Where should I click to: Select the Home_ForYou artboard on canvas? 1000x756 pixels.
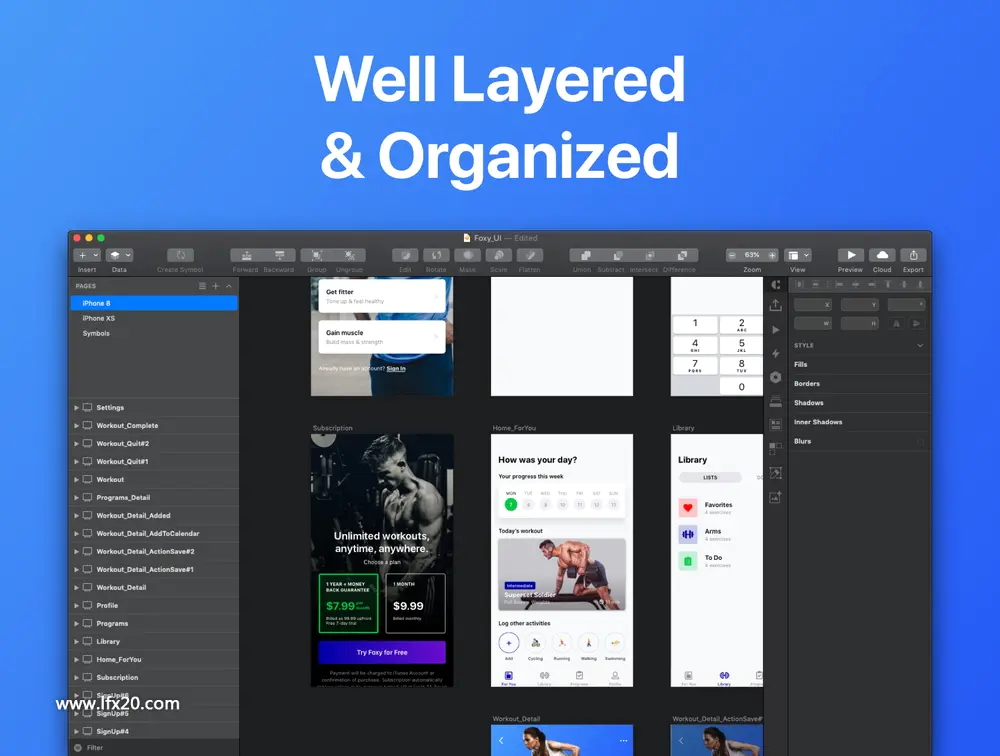[x=562, y=560]
